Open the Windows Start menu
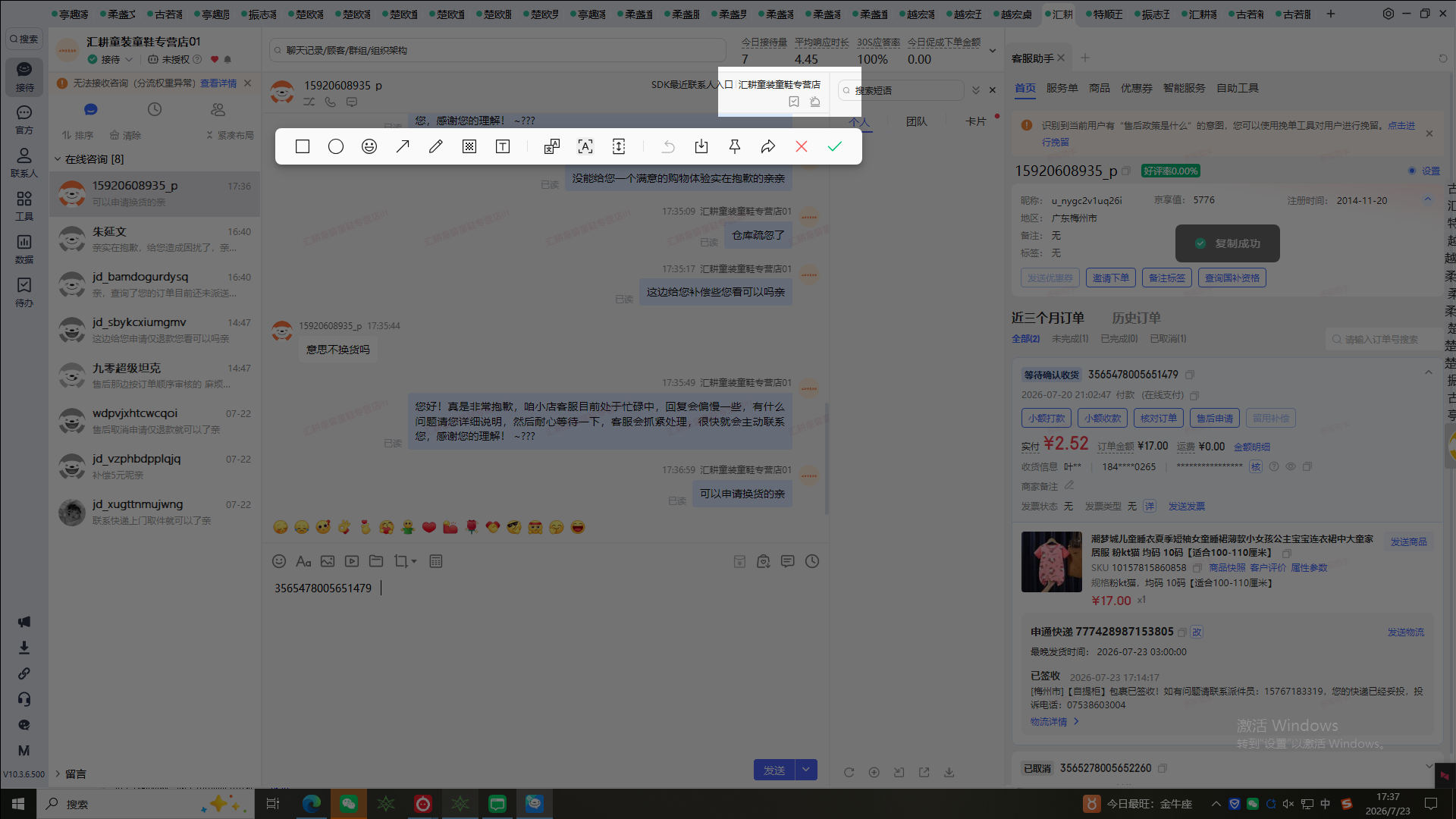This screenshot has width=1456, height=819. click(x=18, y=804)
